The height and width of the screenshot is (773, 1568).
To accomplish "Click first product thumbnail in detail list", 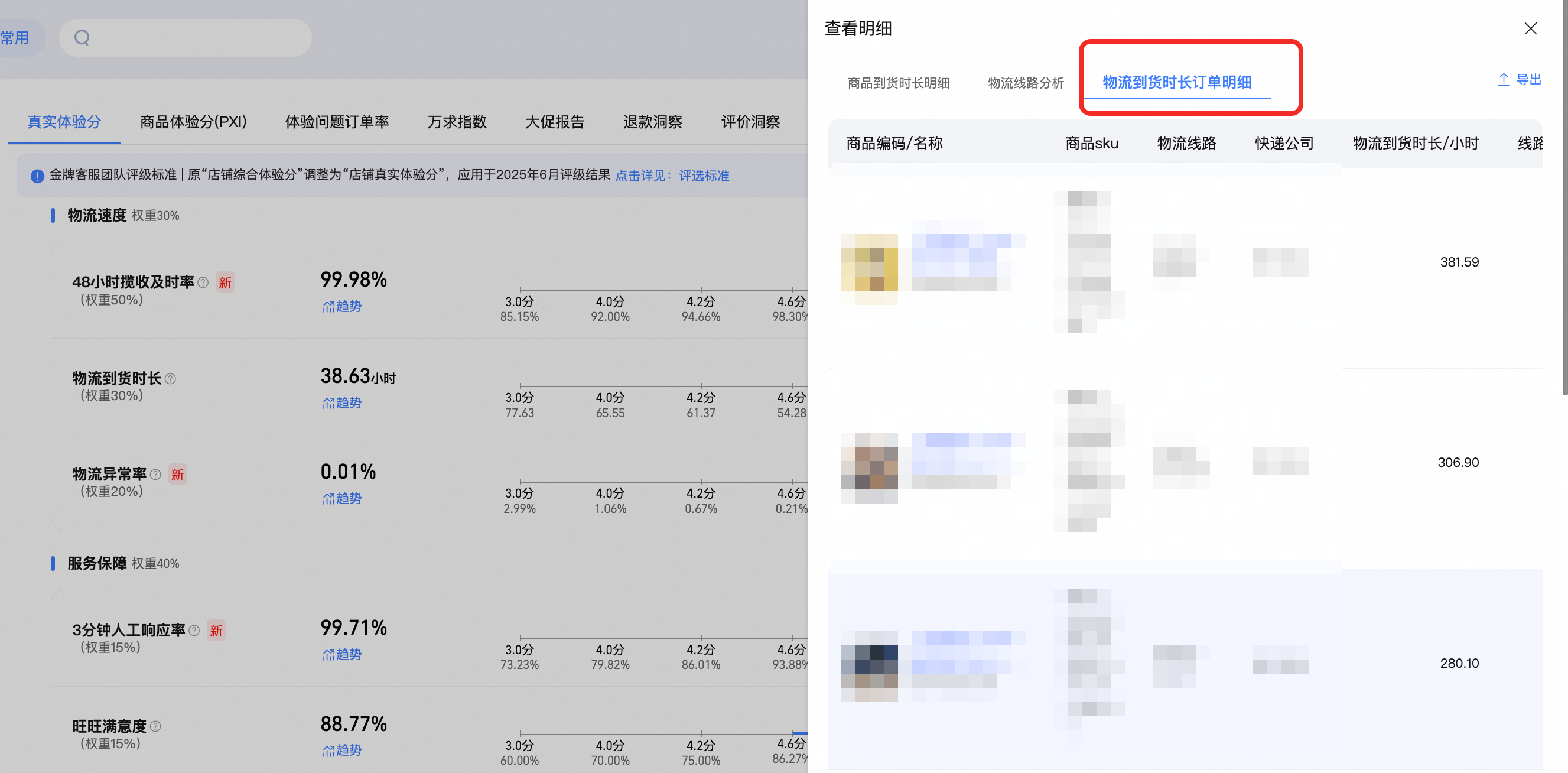I will point(869,269).
